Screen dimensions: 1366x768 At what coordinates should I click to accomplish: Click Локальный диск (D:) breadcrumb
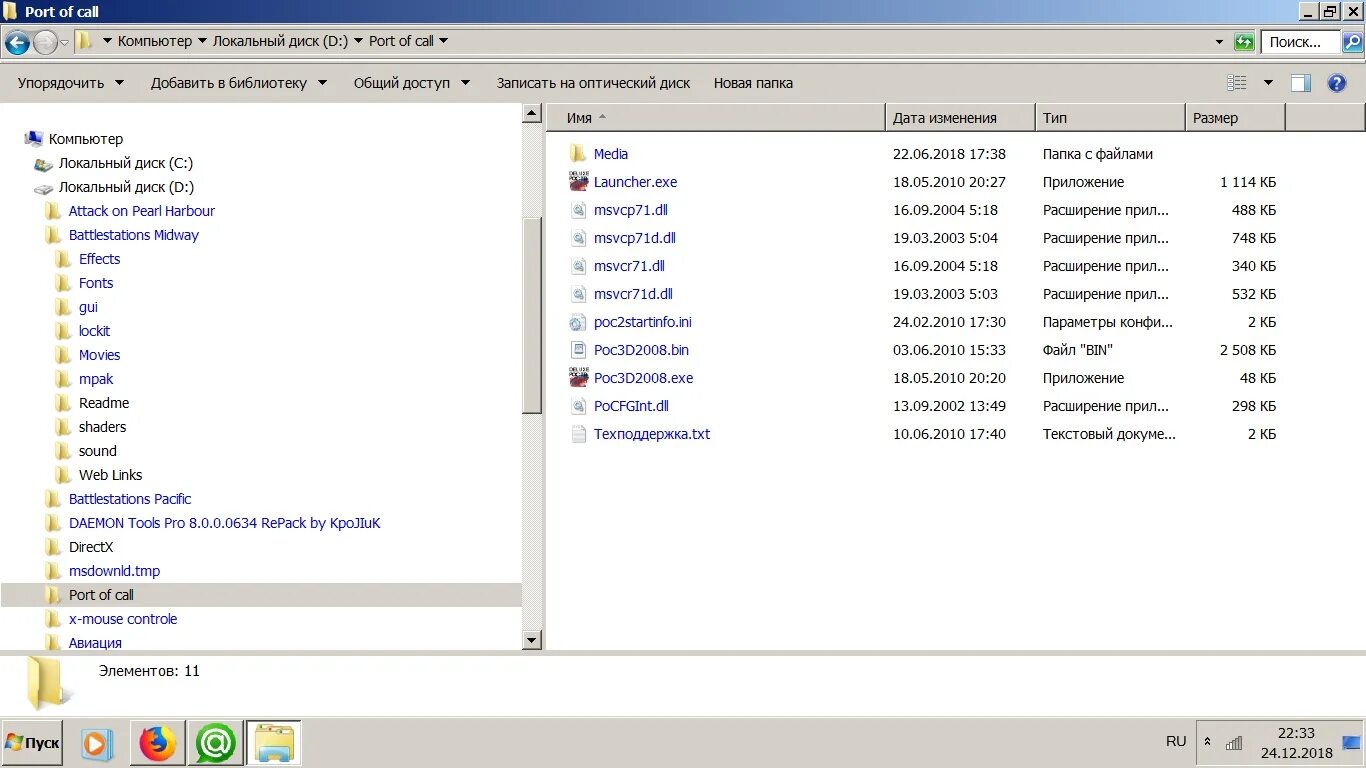280,41
